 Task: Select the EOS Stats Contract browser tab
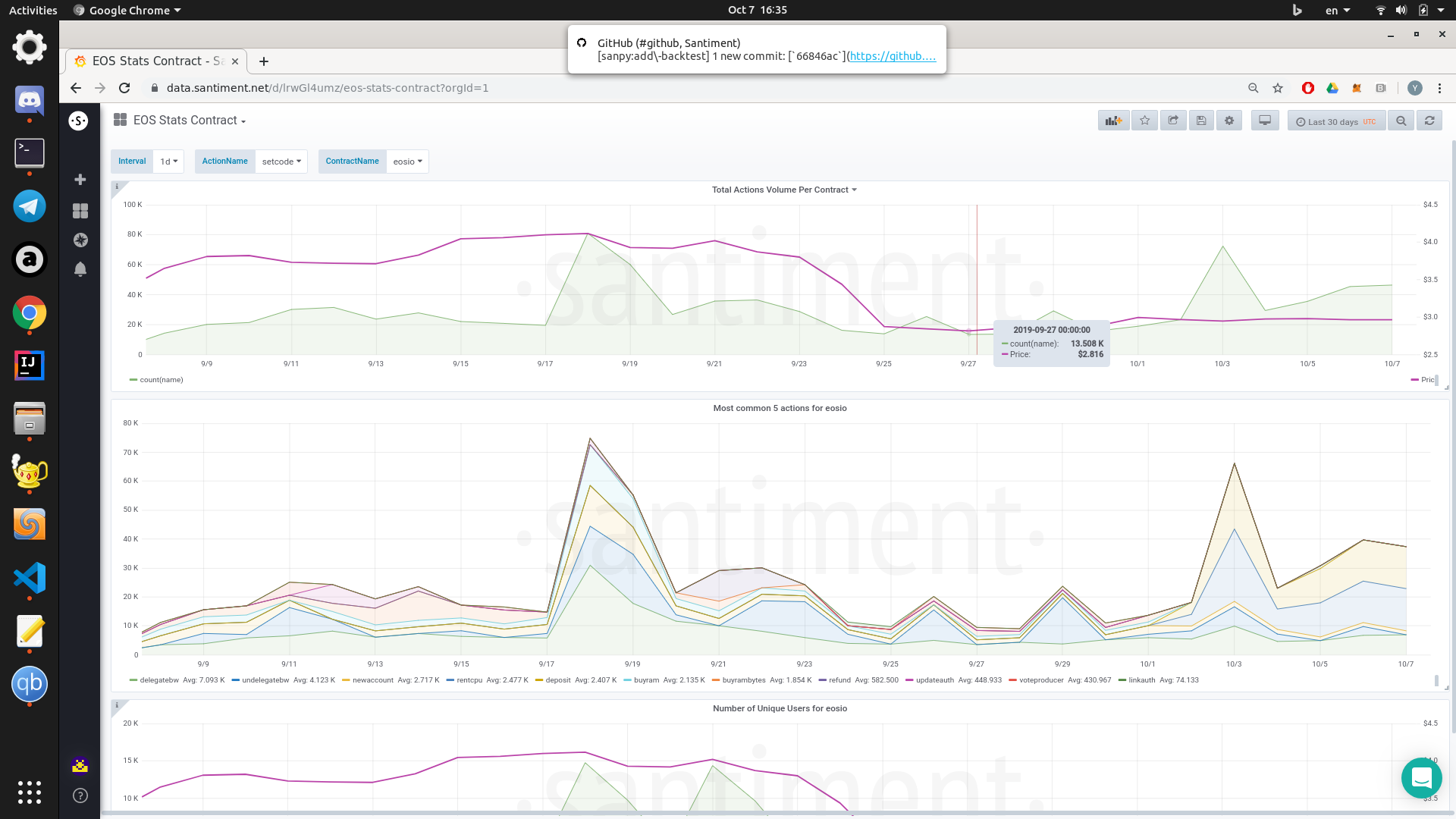157,61
